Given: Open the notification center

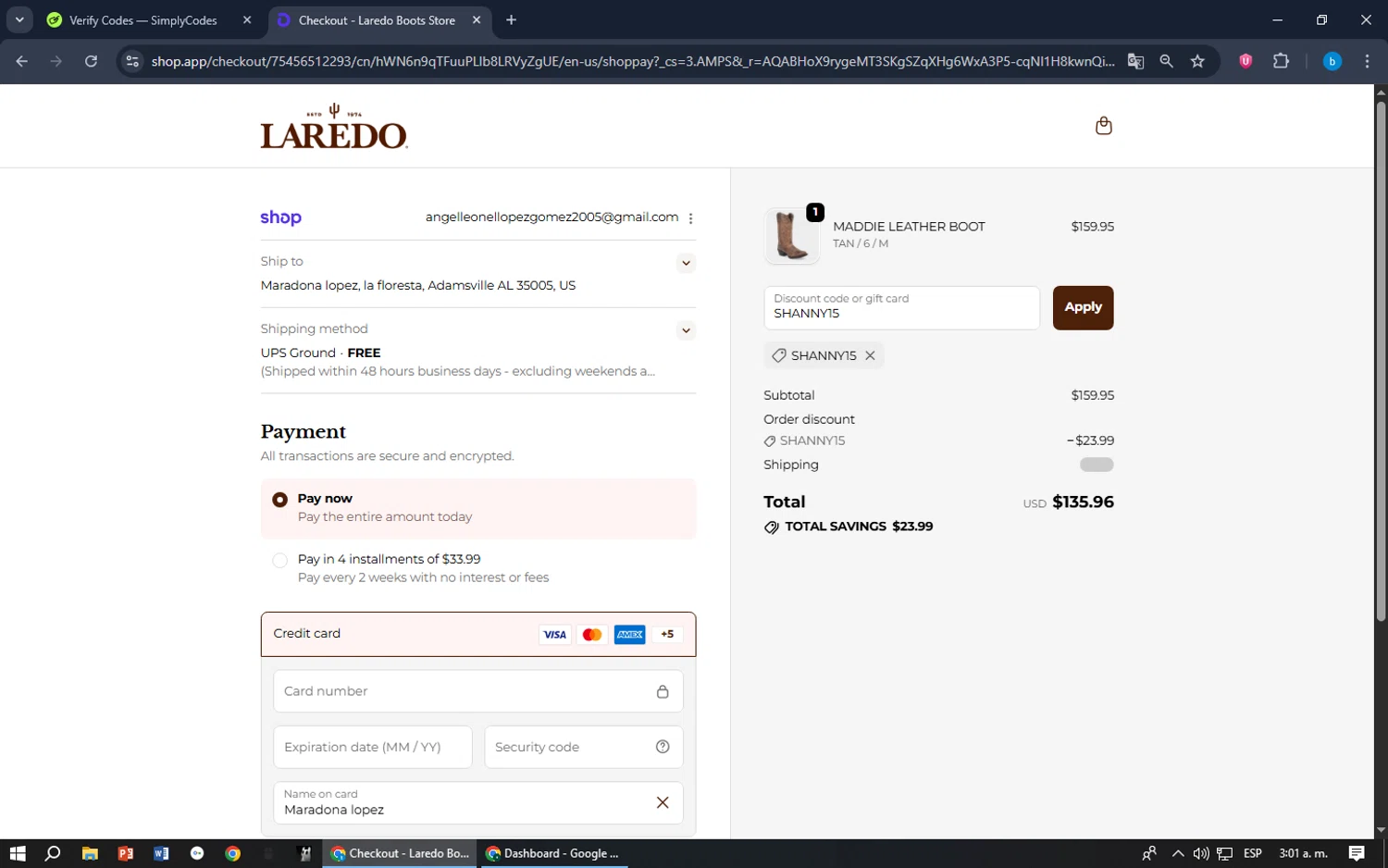Looking at the screenshot, I should click(1357, 853).
